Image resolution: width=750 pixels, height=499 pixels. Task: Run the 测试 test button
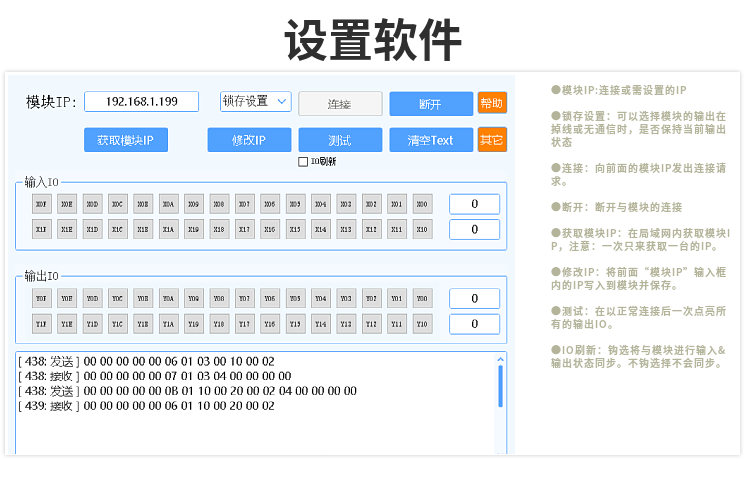pyautogui.click(x=340, y=140)
